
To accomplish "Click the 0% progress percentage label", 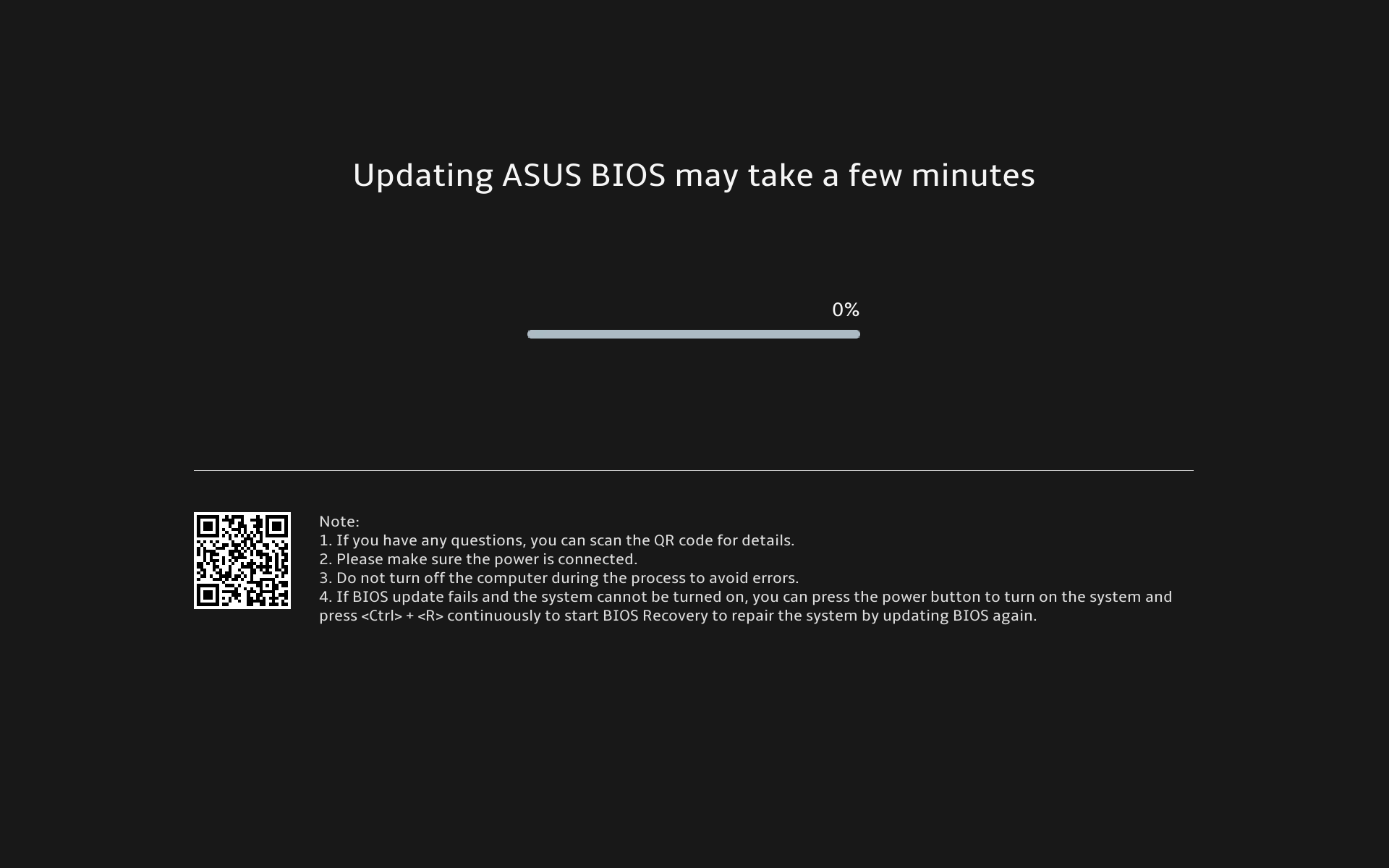I will [x=846, y=310].
